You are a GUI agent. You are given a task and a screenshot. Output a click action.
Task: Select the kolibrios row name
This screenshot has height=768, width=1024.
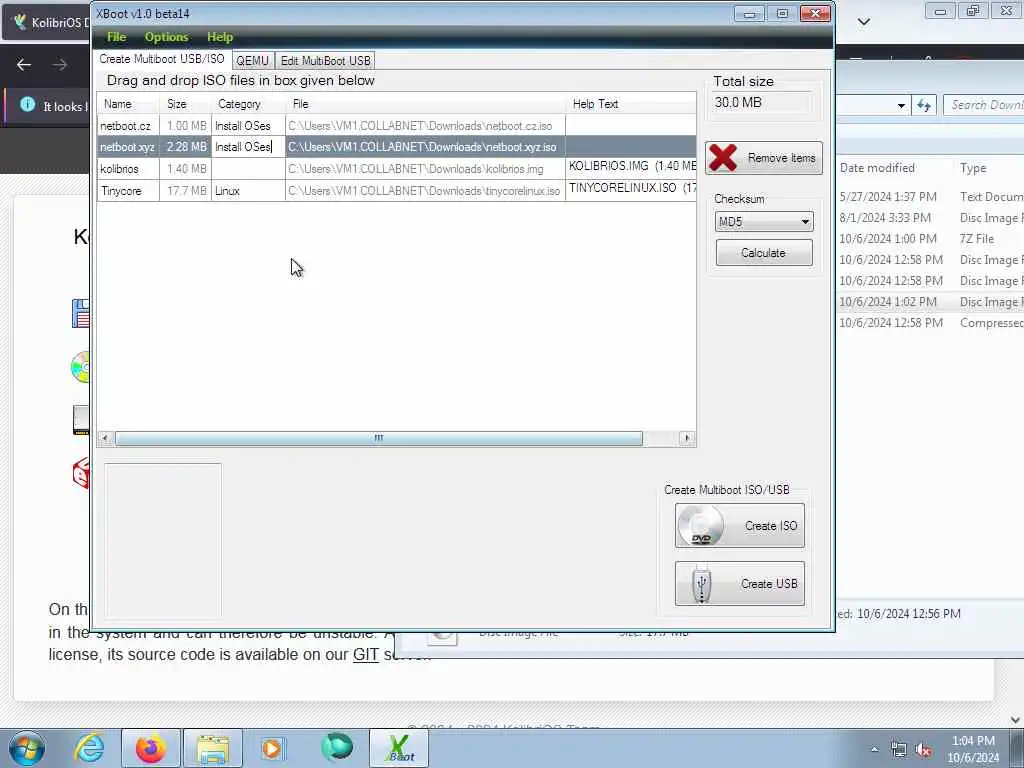(120, 169)
